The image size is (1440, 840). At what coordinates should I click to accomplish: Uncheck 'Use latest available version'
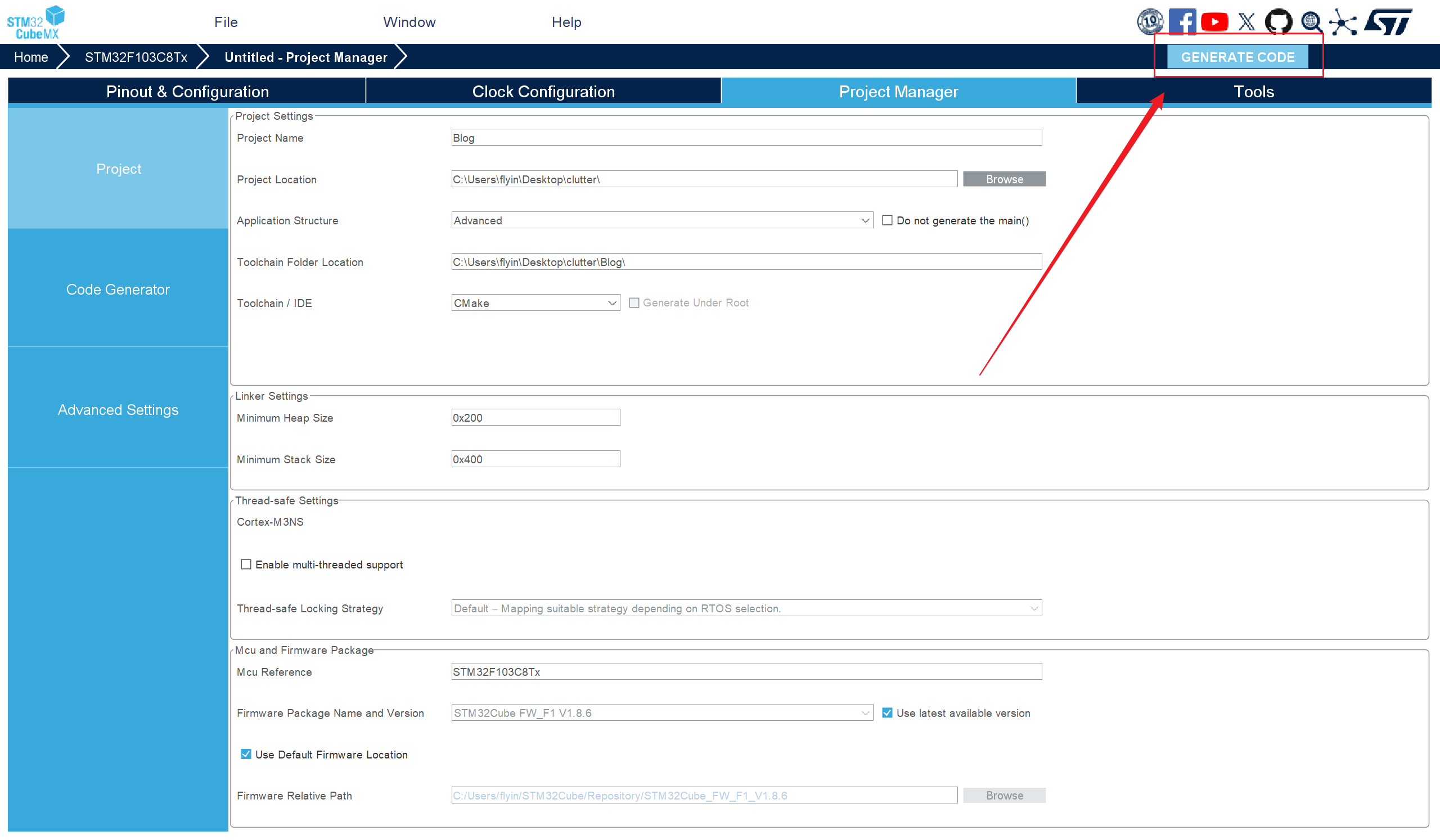[887, 713]
